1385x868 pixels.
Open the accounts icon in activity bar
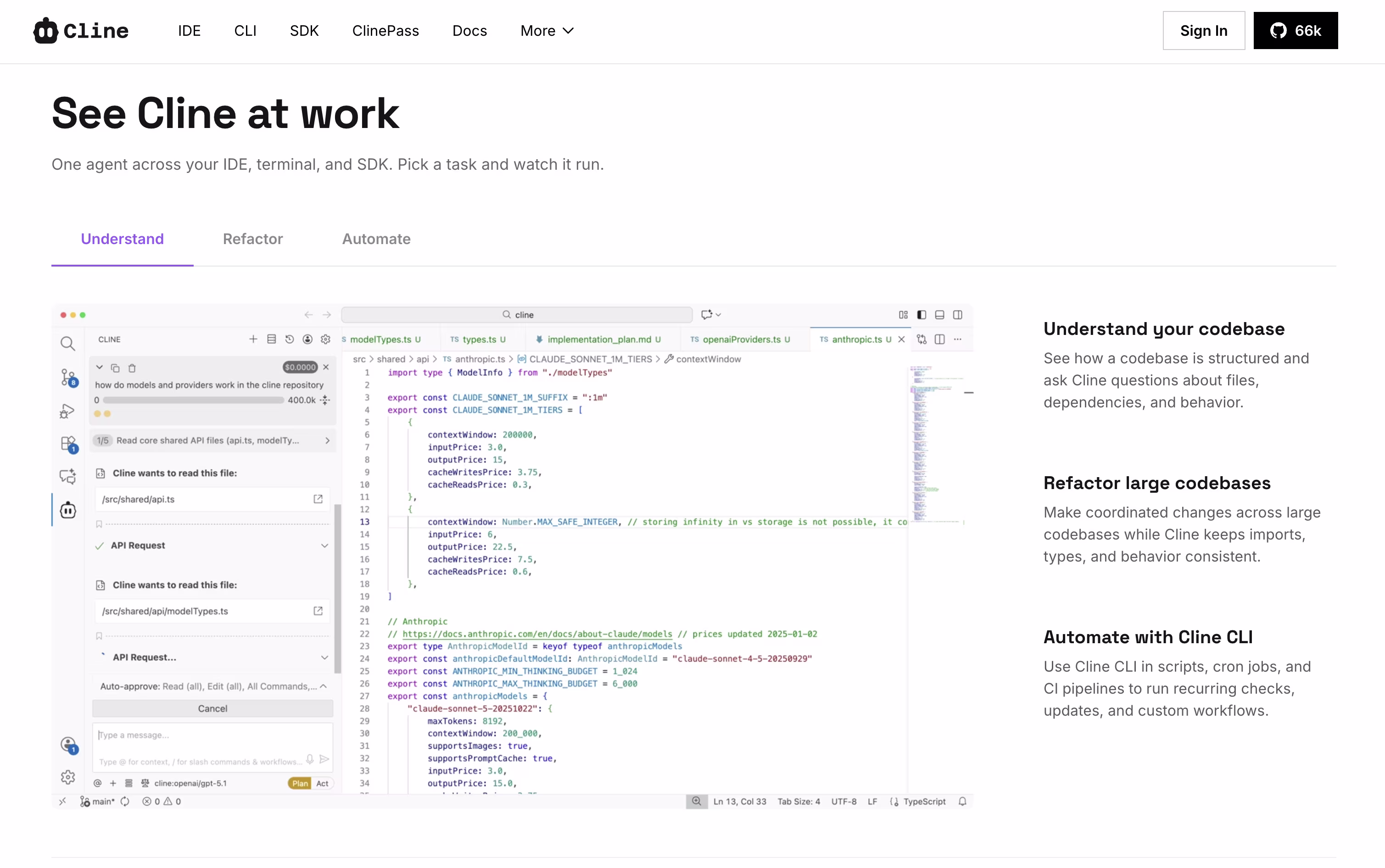[68, 745]
